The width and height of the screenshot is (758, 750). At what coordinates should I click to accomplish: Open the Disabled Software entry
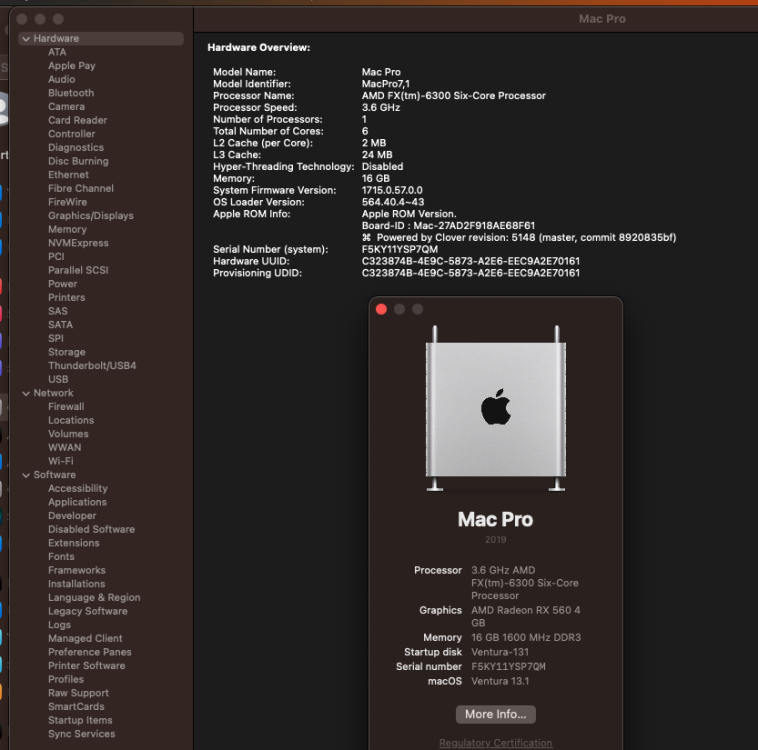coord(91,529)
